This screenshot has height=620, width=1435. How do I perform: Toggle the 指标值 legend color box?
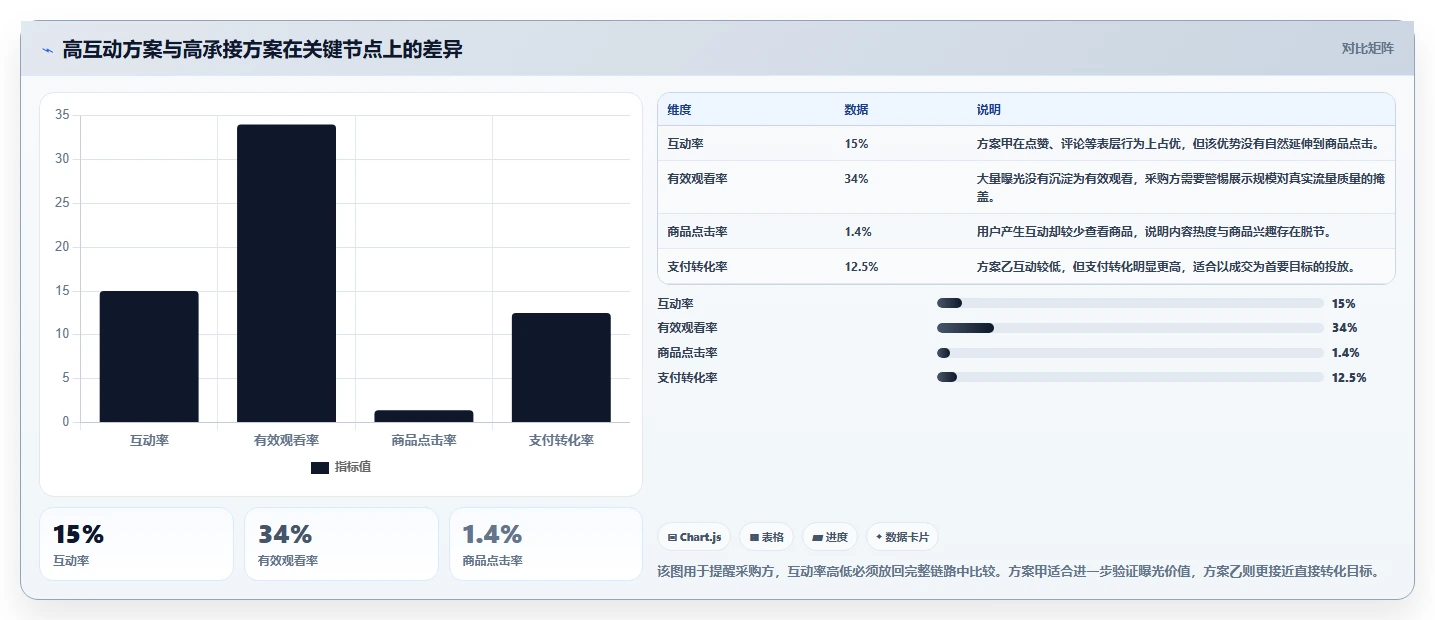(320, 467)
